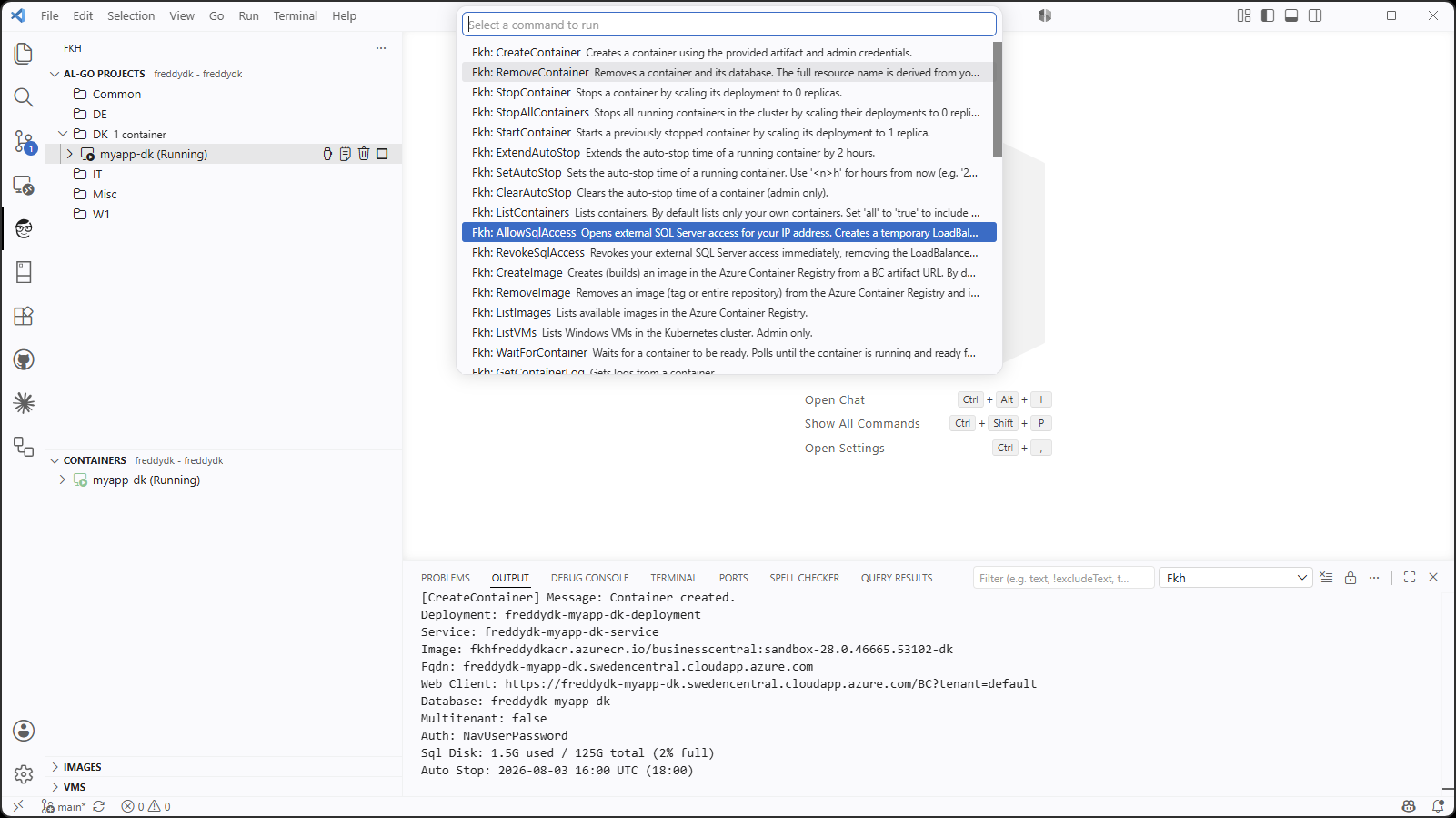Open the GitHub view in activity bar
The image size is (1456, 818).
[x=24, y=359]
